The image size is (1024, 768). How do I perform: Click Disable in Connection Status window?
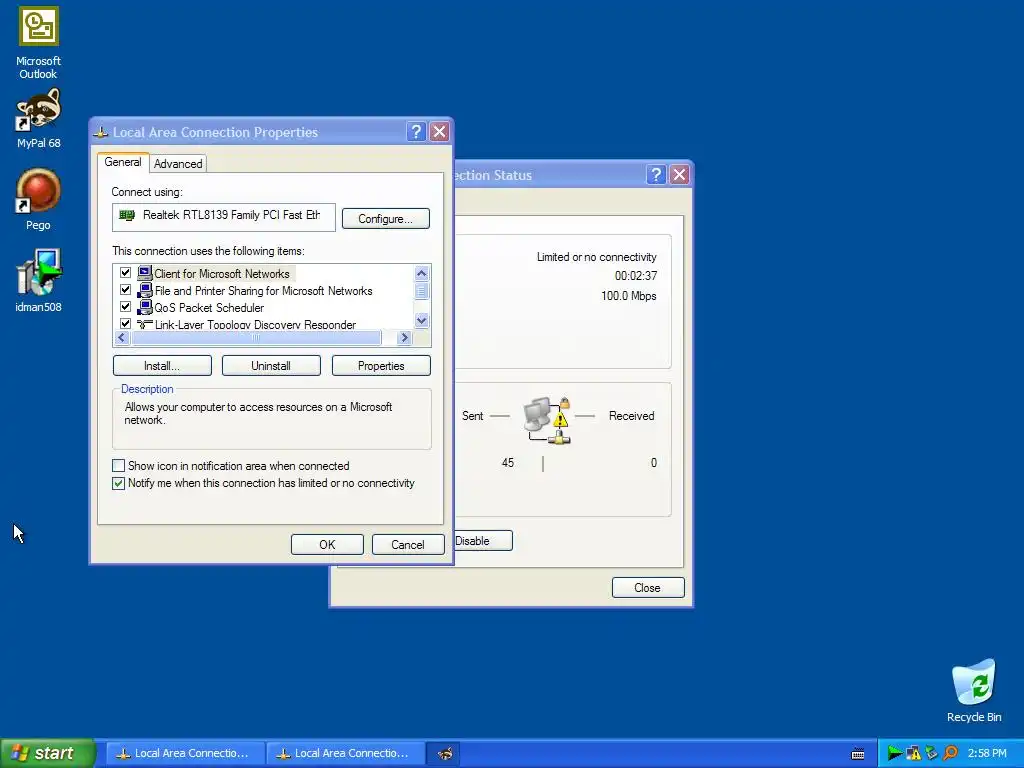tap(483, 541)
